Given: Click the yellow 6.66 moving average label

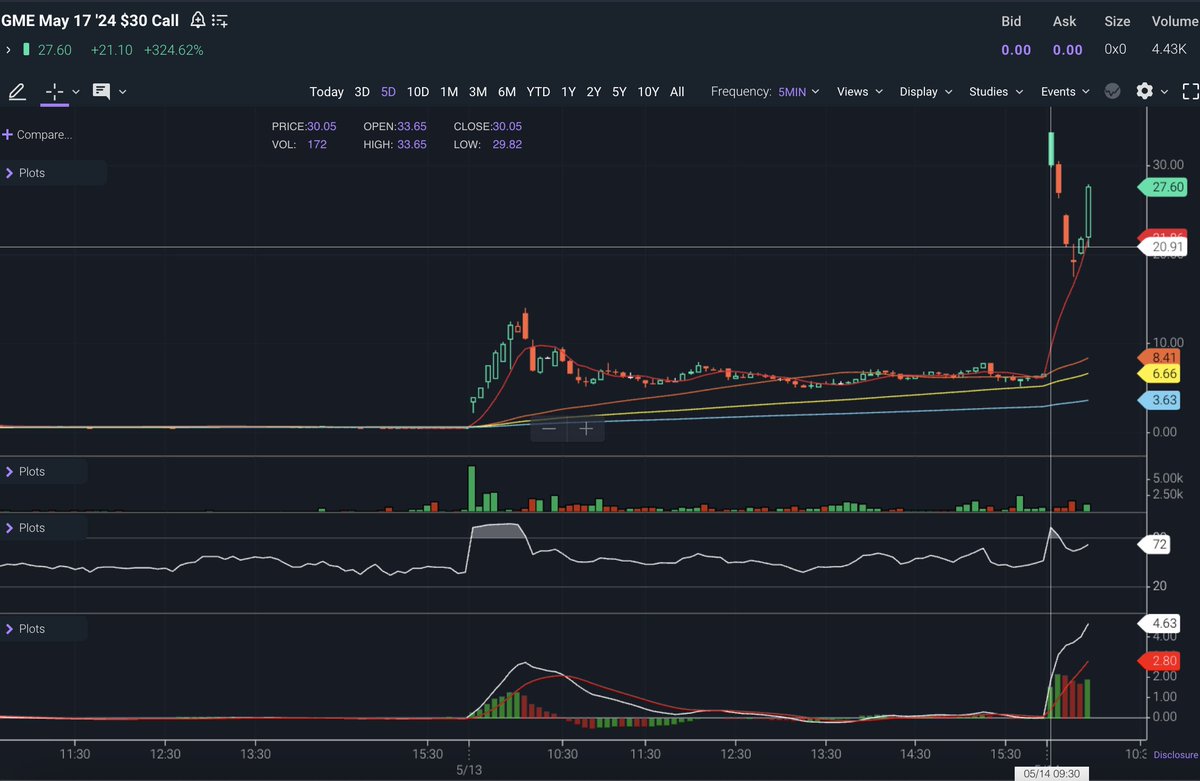Looking at the screenshot, I should [1162, 373].
